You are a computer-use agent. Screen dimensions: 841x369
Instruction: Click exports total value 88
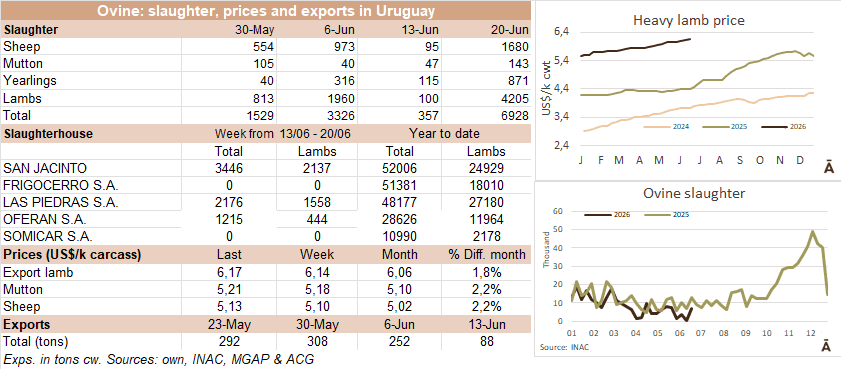pos(486,341)
